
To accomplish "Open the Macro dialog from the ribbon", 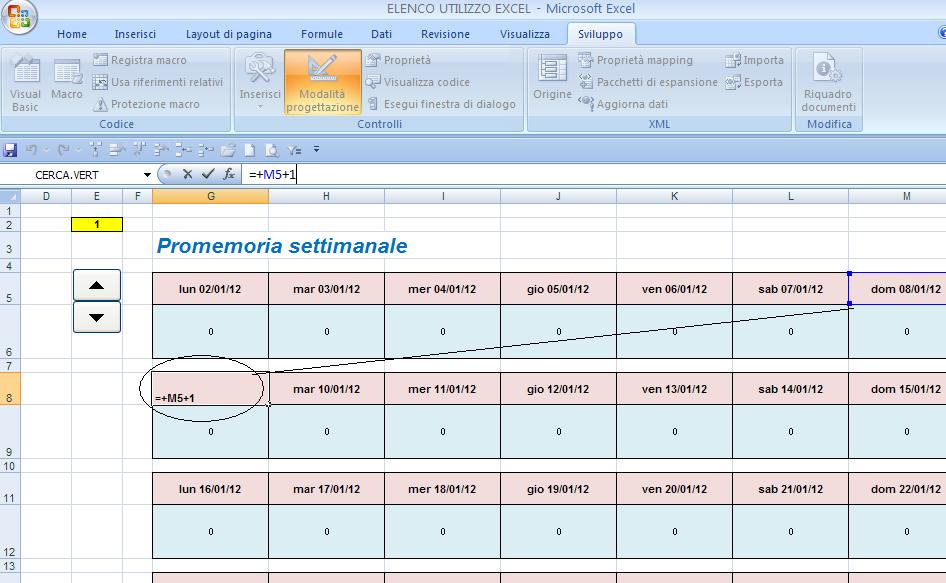I will pos(67,82).
